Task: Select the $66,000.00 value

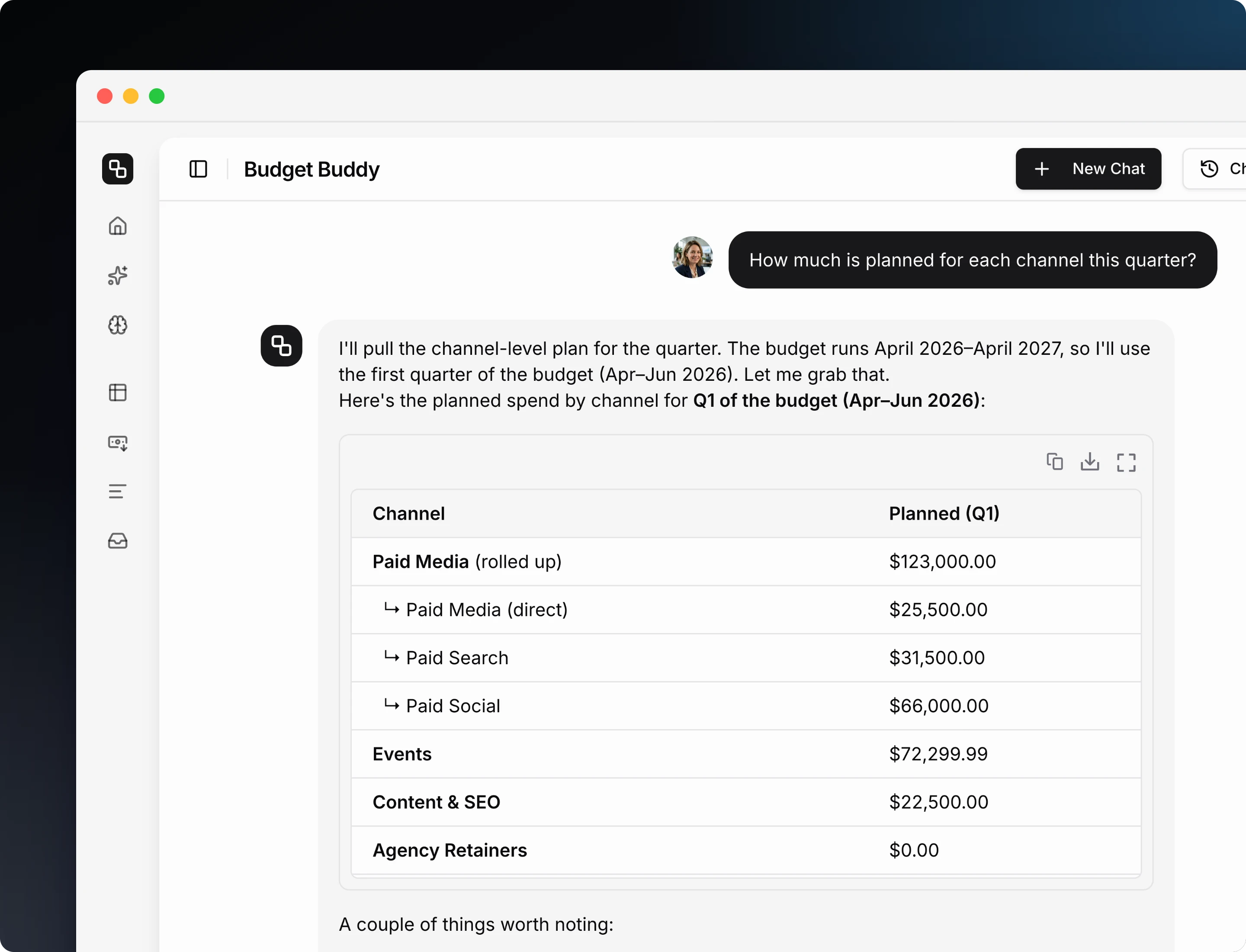Action: 939,706
